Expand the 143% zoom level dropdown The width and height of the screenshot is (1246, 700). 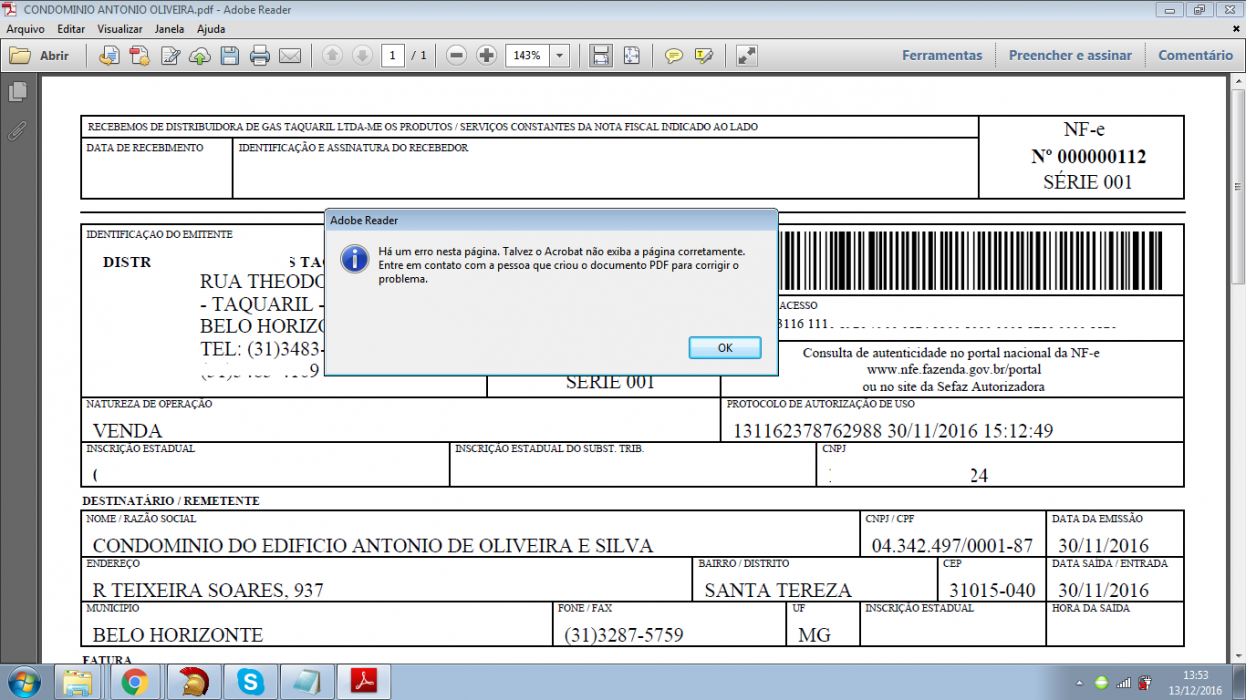pos(560,56)
